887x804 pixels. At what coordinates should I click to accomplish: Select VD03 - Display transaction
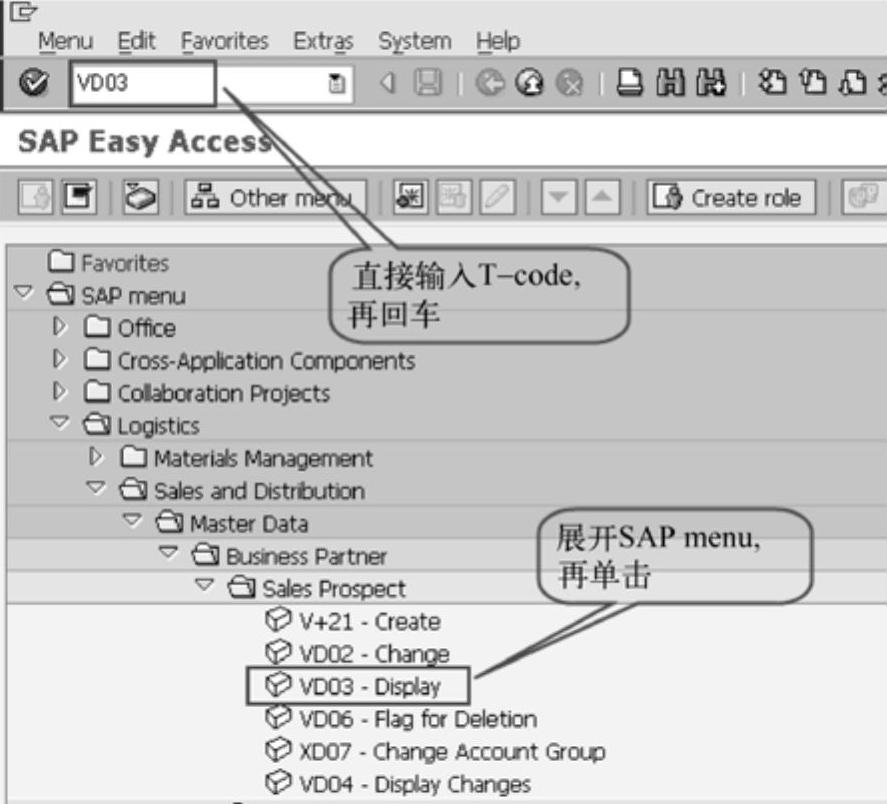pos(353,686)
